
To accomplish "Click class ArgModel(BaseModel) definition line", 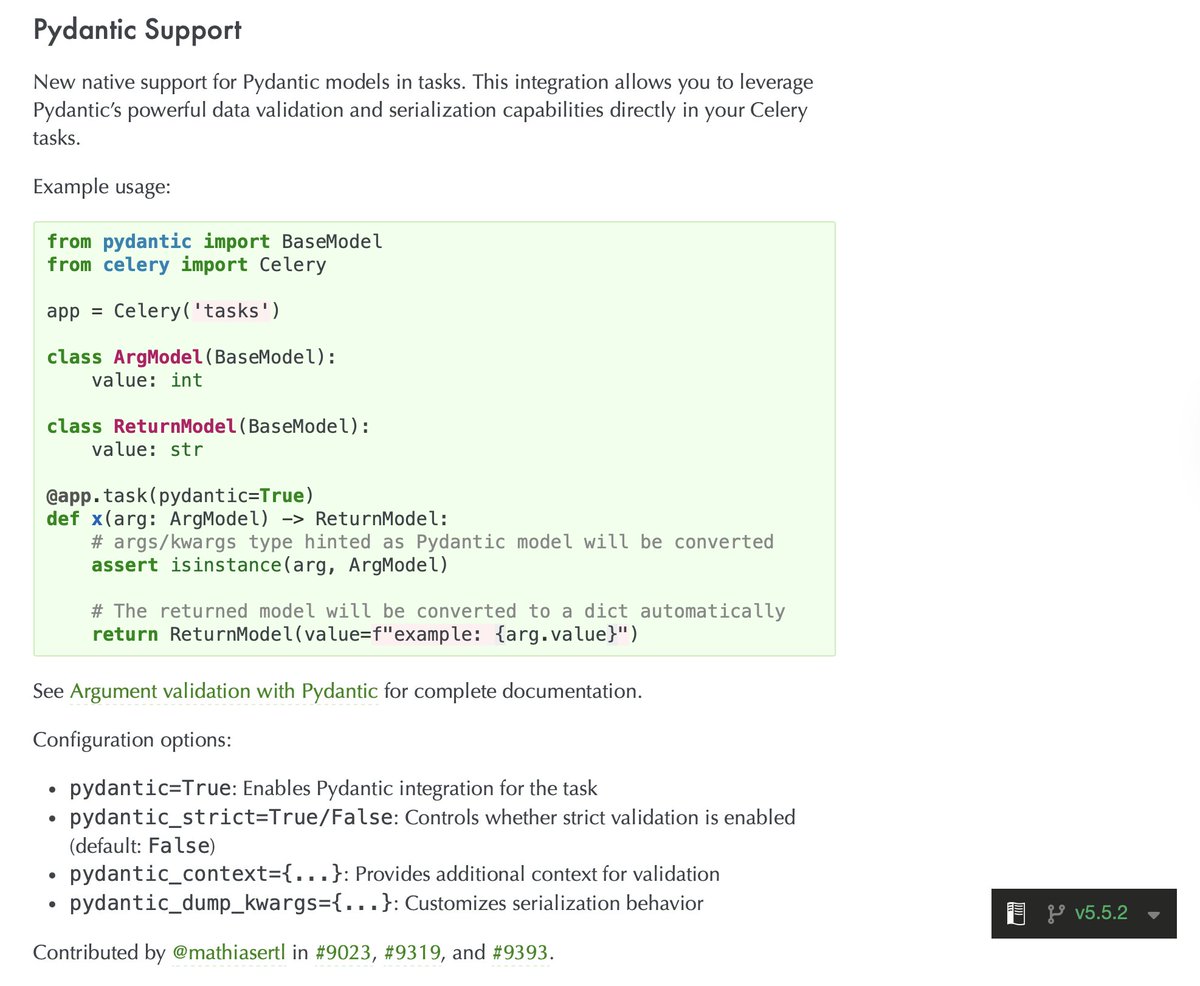I will click(x=192, y=357).
